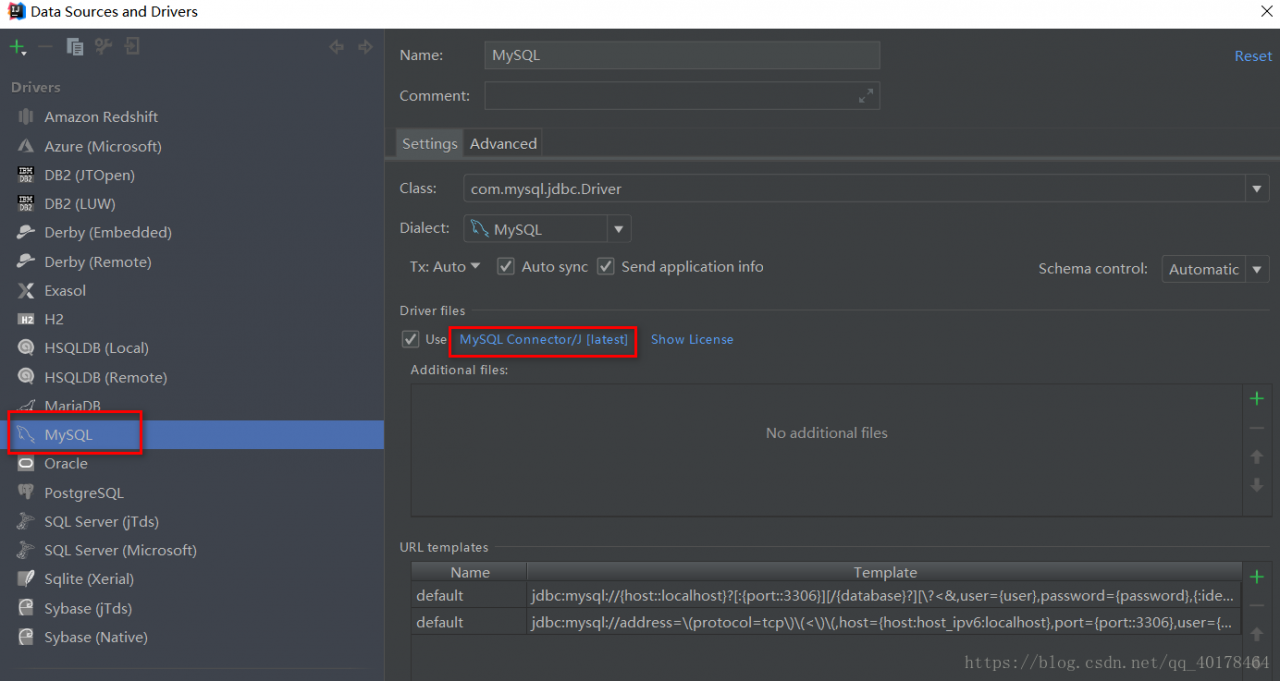
Task: Click the Duplicate icon in the drivers toolbar
Action: pyautogui.click(x=74, y=47)
